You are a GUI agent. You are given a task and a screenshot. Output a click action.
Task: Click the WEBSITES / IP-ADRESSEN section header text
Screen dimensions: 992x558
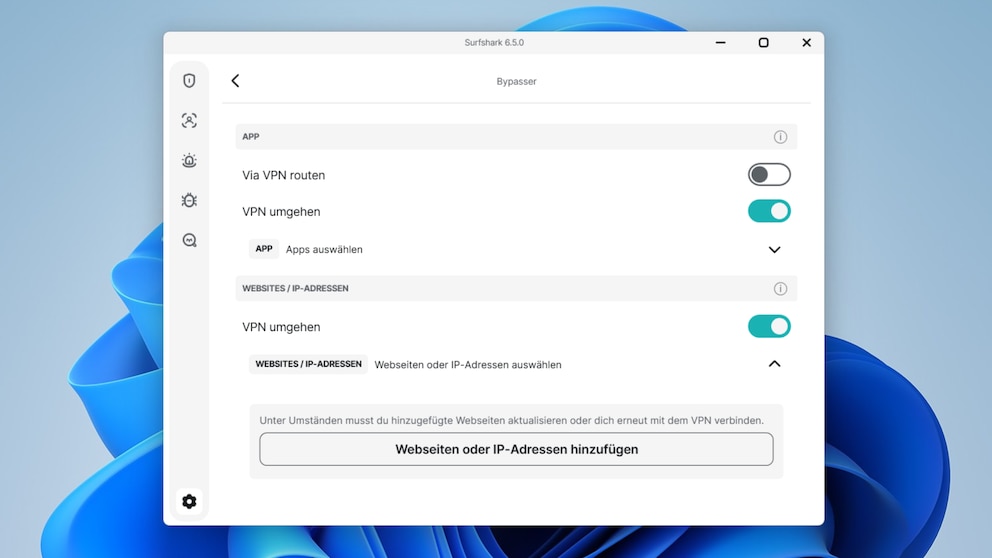coord(295,288)
